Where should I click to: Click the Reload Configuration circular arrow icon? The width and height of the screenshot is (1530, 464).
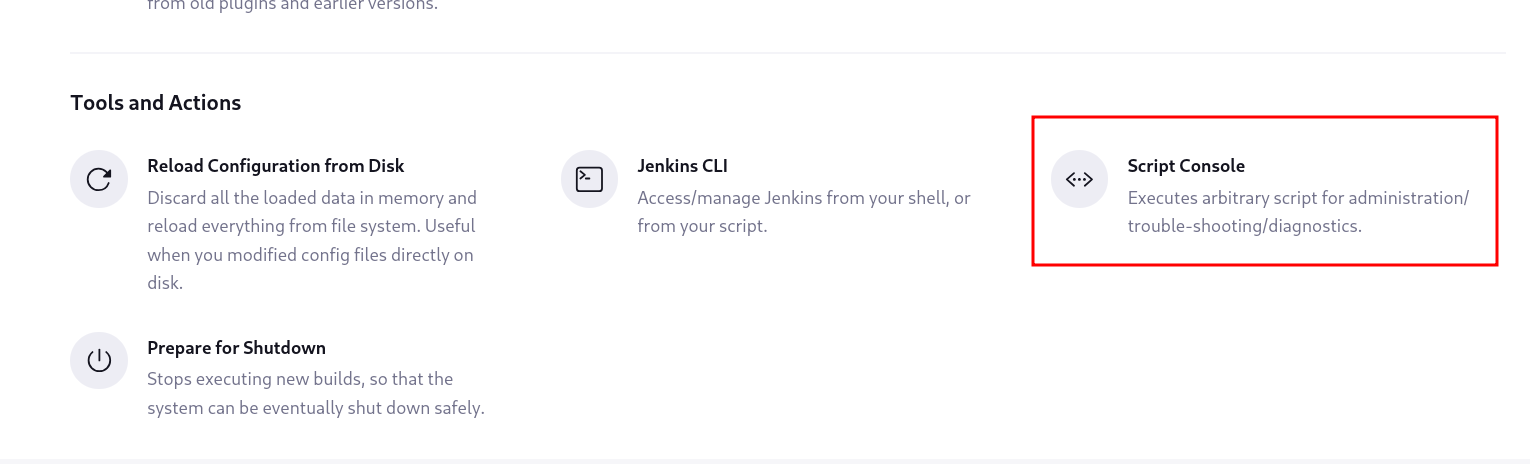(99, 180)
